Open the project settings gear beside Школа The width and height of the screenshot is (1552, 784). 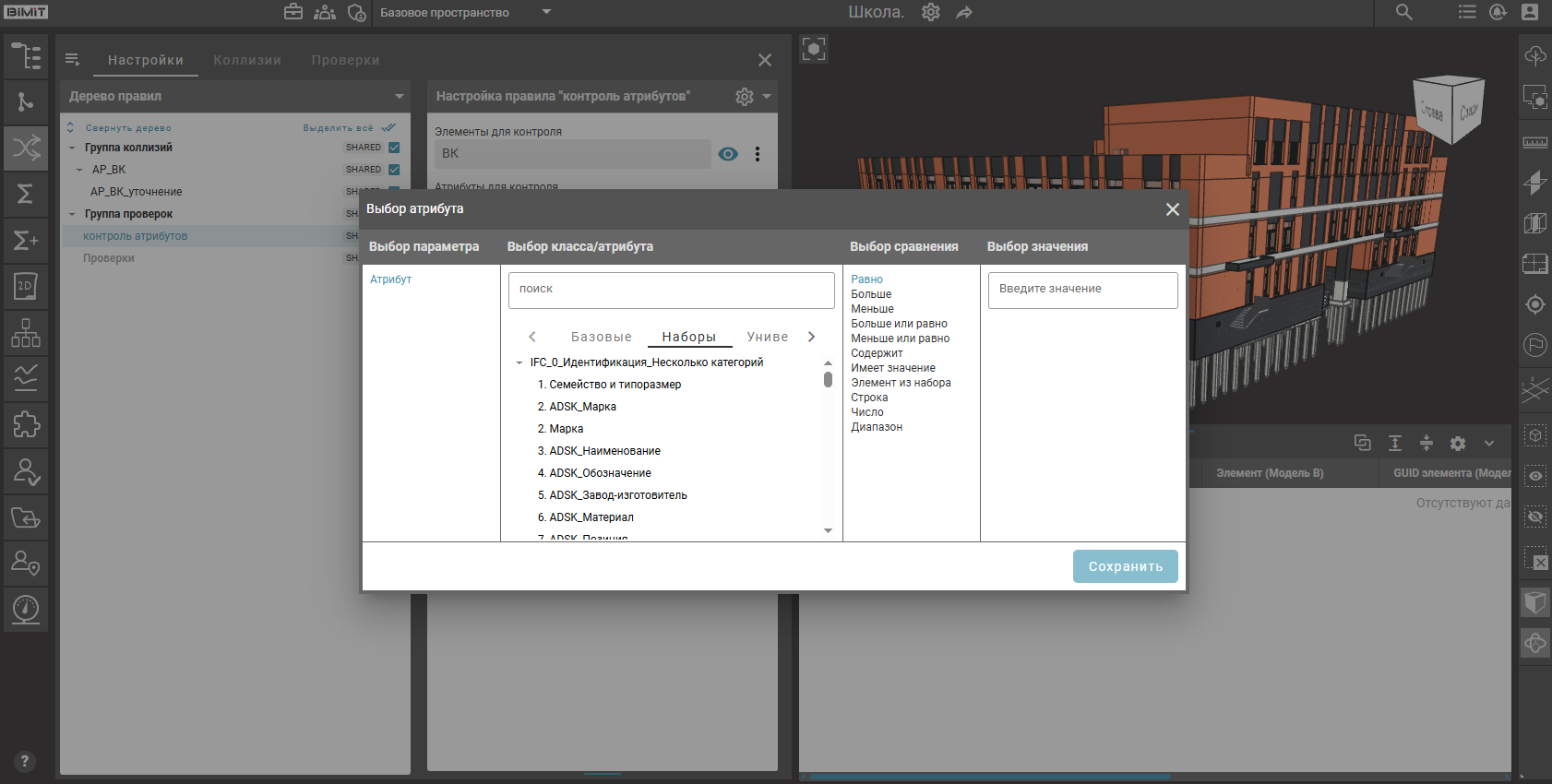(931, 12)
